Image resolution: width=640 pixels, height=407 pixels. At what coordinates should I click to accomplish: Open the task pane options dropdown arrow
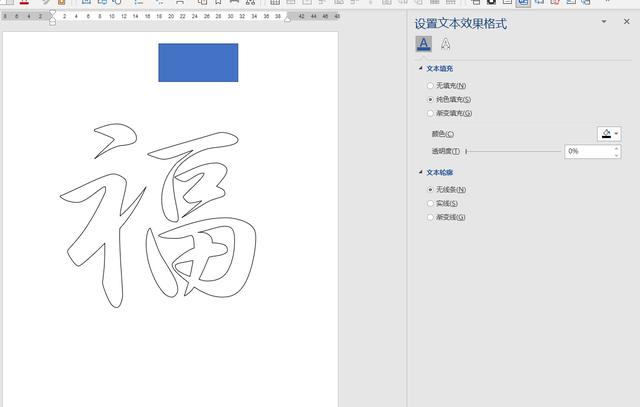pyautogui.click(x=604, y=22)
